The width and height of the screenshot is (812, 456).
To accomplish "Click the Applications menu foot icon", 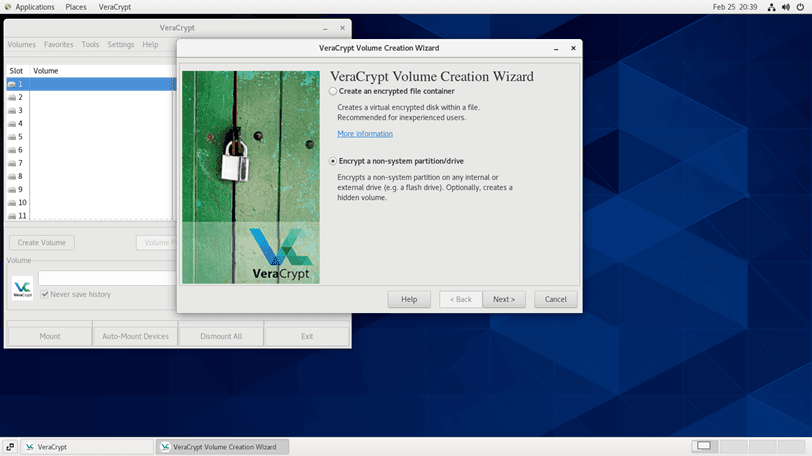I will (7, 7).
